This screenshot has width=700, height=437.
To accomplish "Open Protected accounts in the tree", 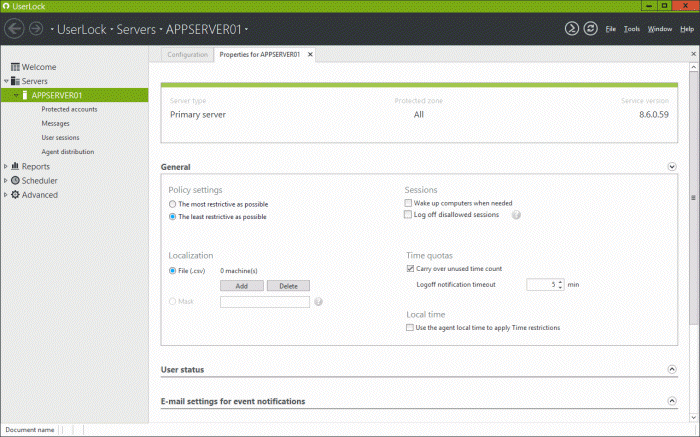I will pyautogui.click(x=69, y=109).
